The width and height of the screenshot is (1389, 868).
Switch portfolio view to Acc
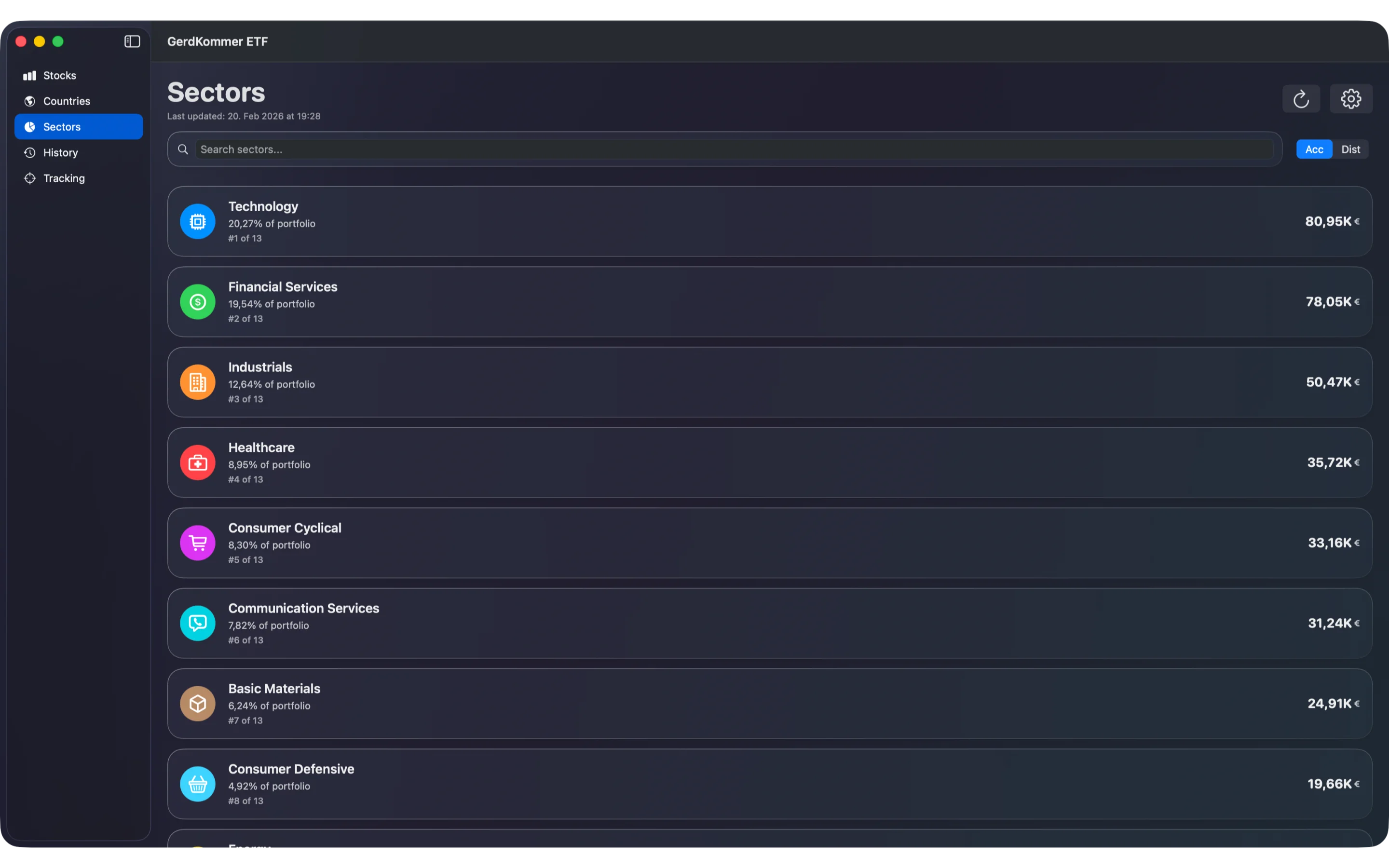1314,149
